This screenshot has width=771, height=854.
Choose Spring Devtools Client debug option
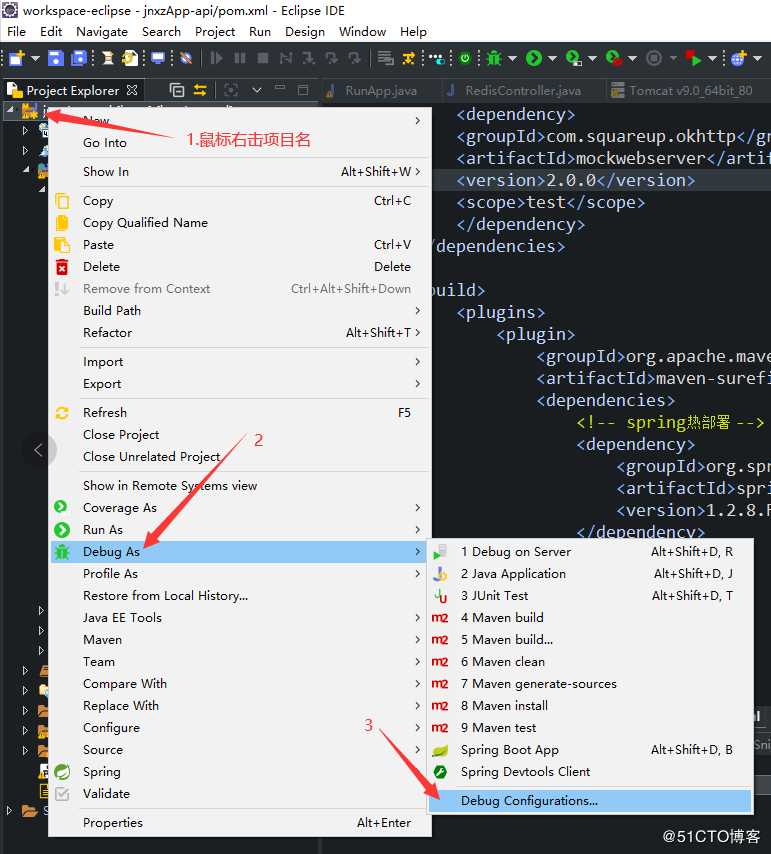pos(590,772)
